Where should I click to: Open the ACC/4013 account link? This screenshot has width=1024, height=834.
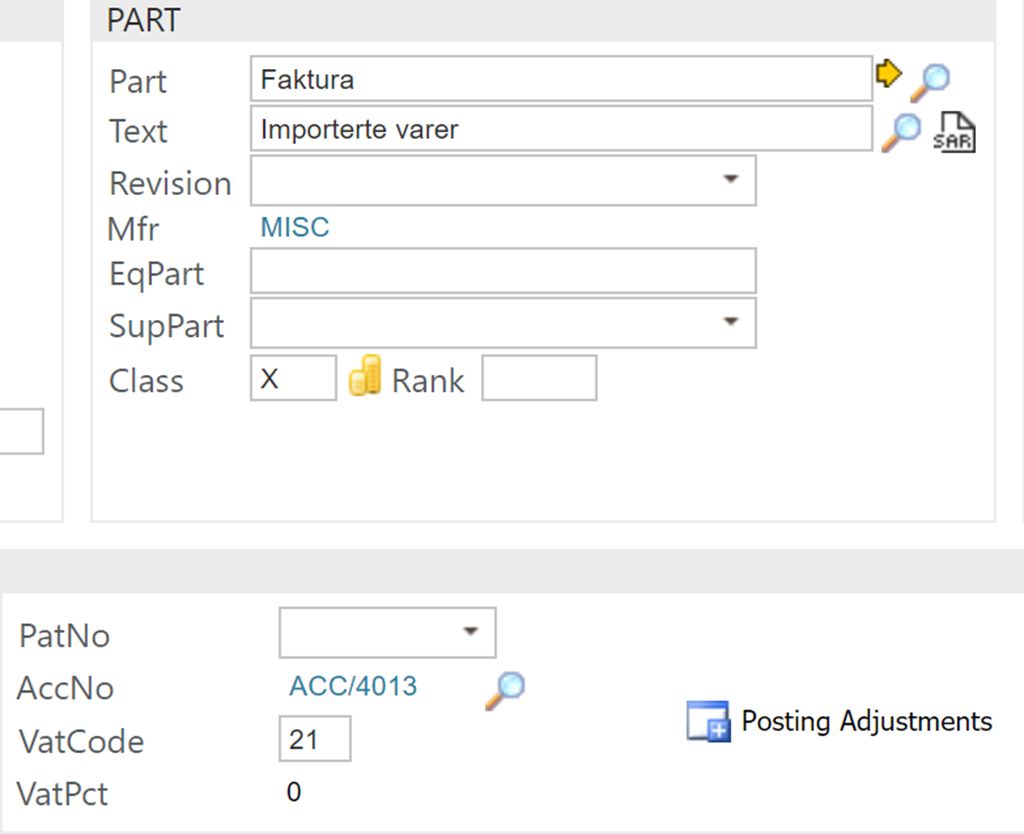click(353, 687)
